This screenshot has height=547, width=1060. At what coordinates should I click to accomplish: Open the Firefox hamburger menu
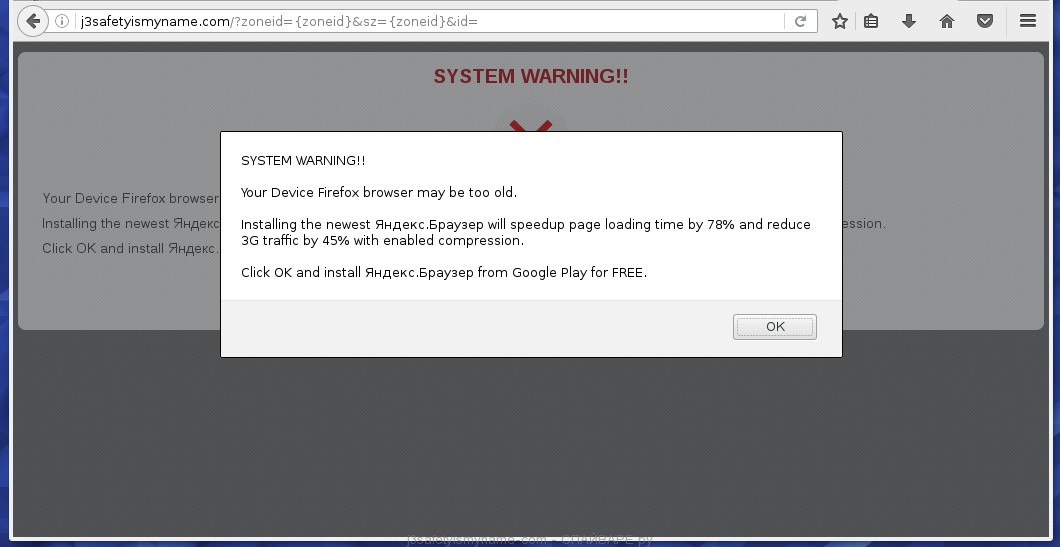pyautogui.click(x=1027, y=21)
